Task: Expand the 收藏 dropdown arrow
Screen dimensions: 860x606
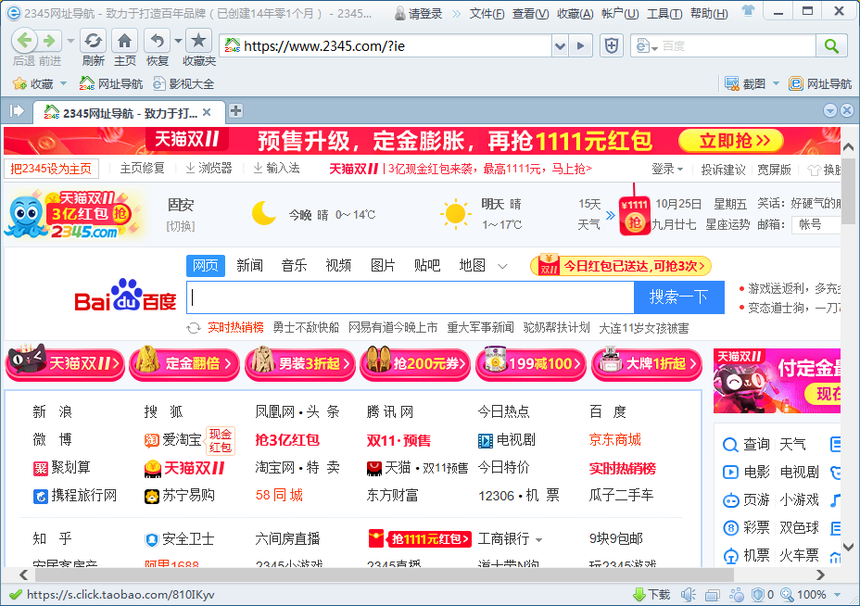Action: 63,84
